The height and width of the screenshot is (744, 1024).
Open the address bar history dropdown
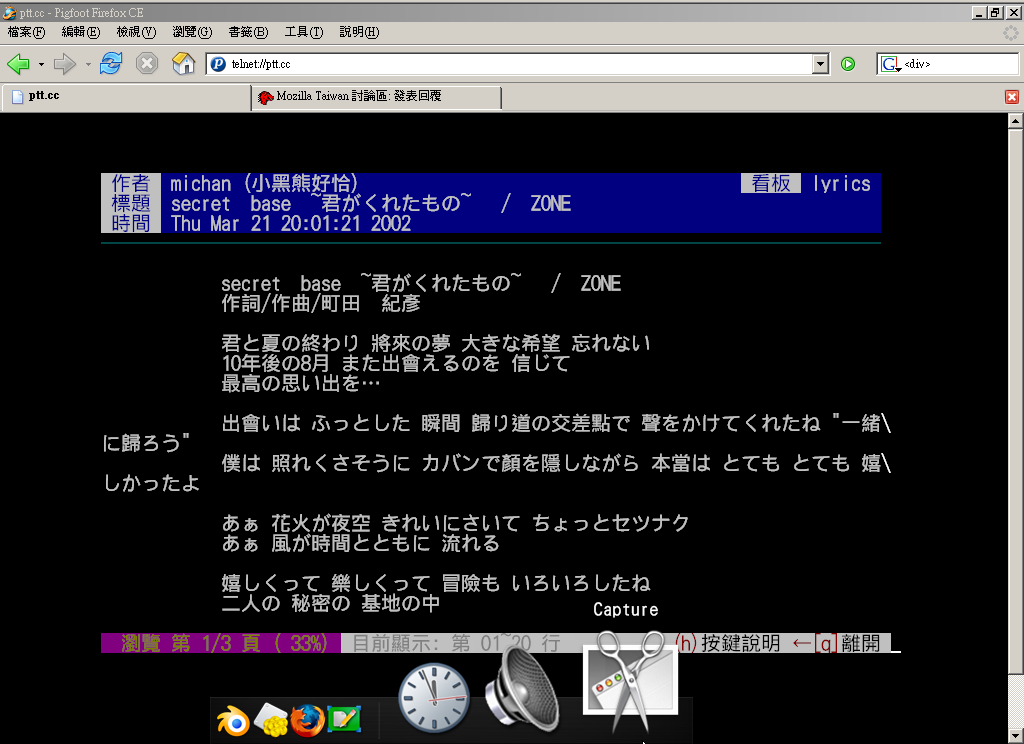tap(821, 64)
